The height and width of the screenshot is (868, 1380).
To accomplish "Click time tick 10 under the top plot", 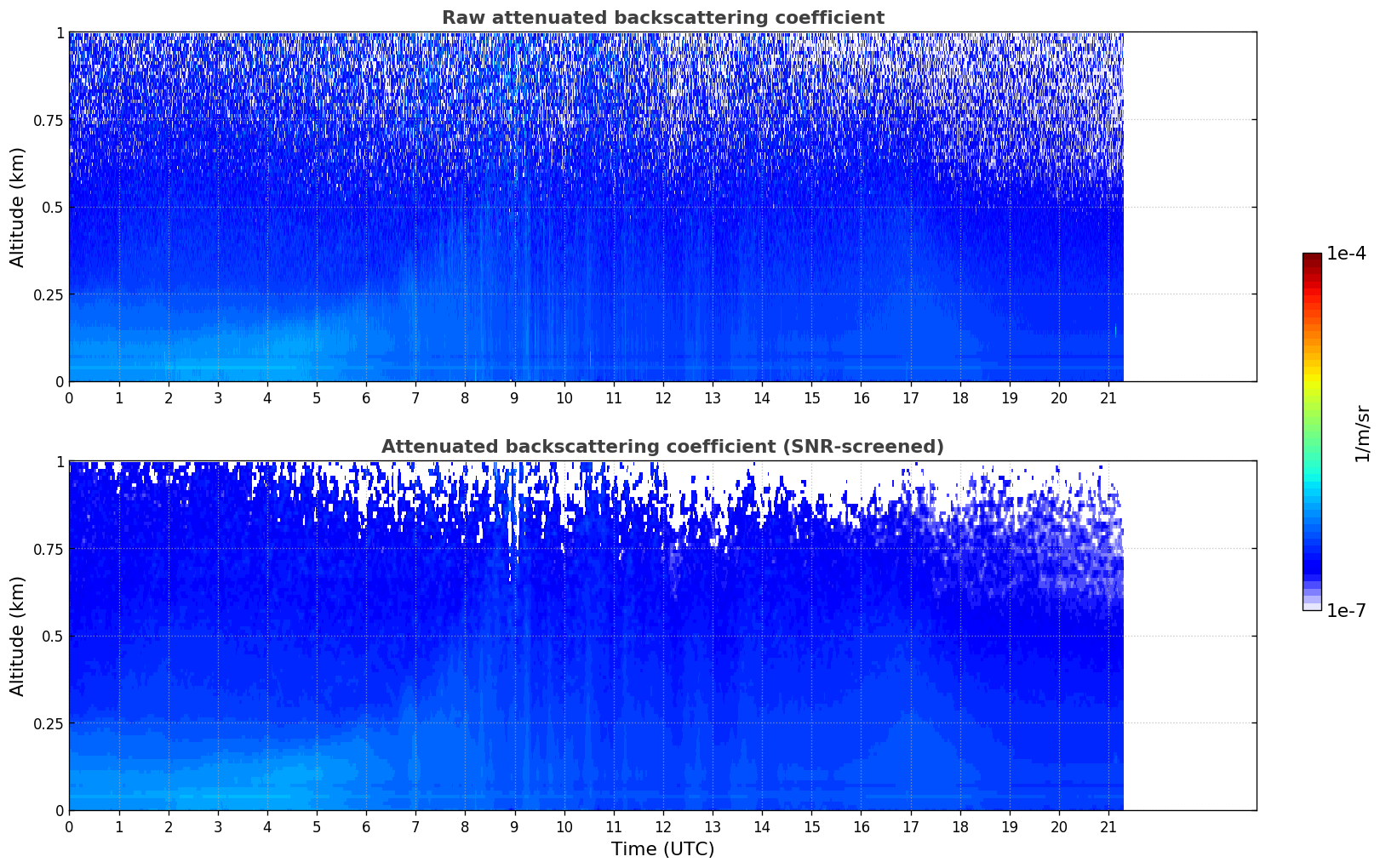I will 564,397.
